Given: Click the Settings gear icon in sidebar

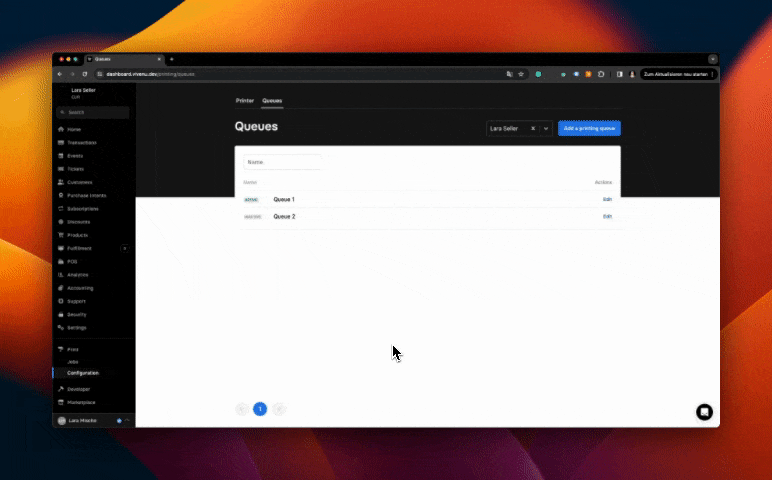Looking at the screenshot, I should [61, 327].
